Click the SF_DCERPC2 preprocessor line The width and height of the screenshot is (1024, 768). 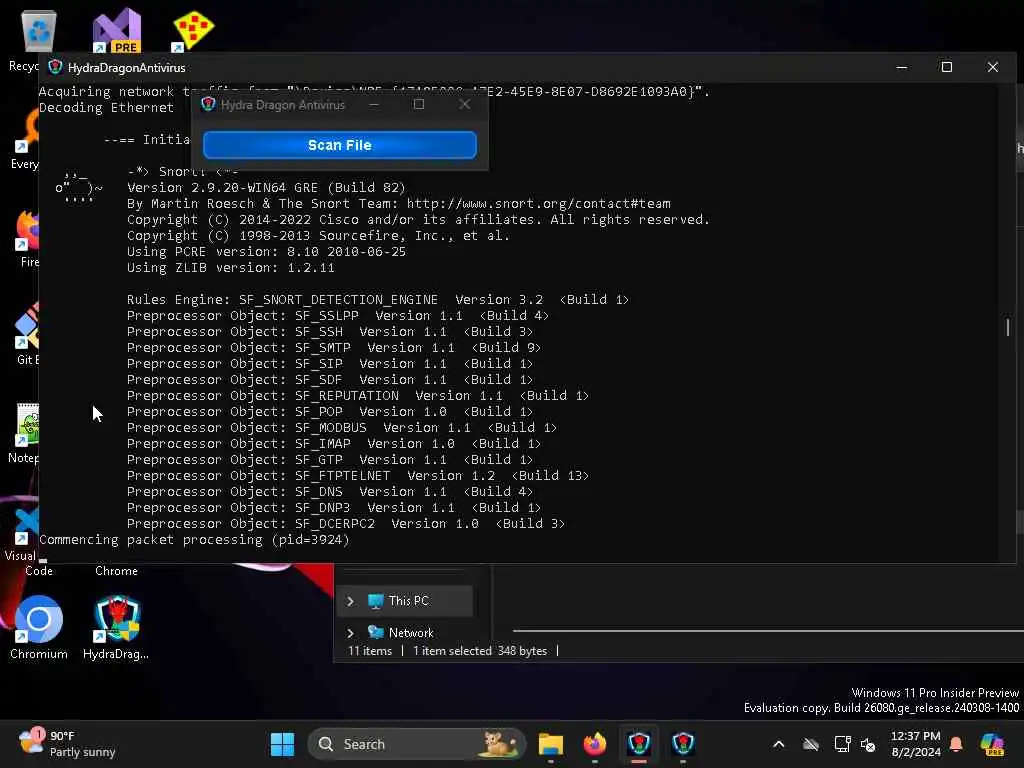point(346,524)
